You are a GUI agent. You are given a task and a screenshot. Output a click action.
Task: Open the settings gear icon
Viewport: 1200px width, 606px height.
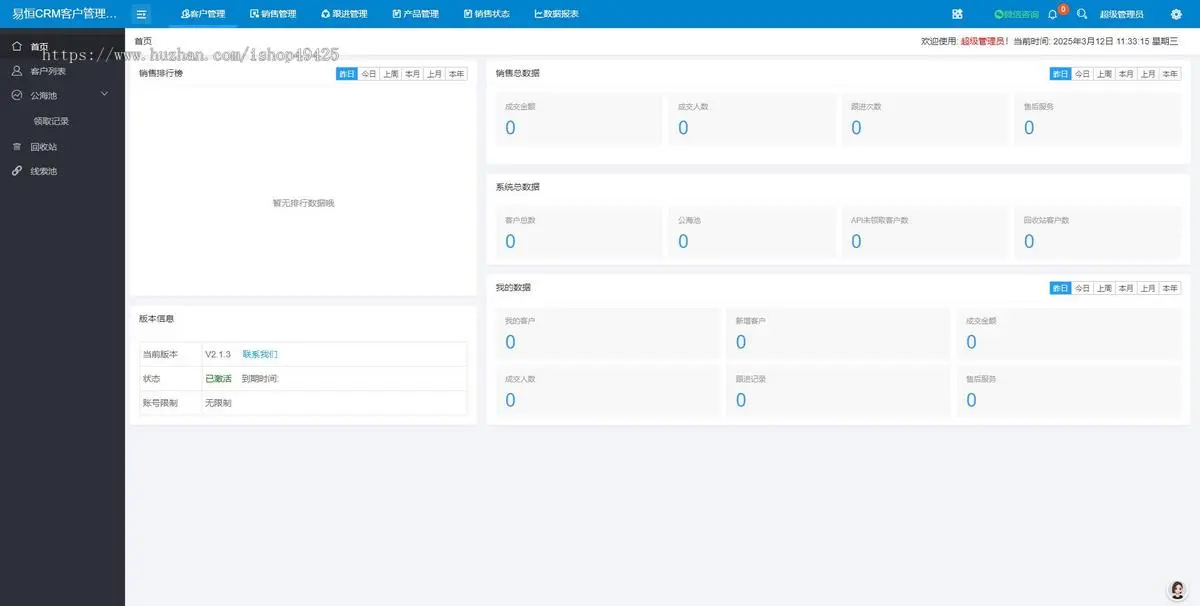(x=1176, y=14)
